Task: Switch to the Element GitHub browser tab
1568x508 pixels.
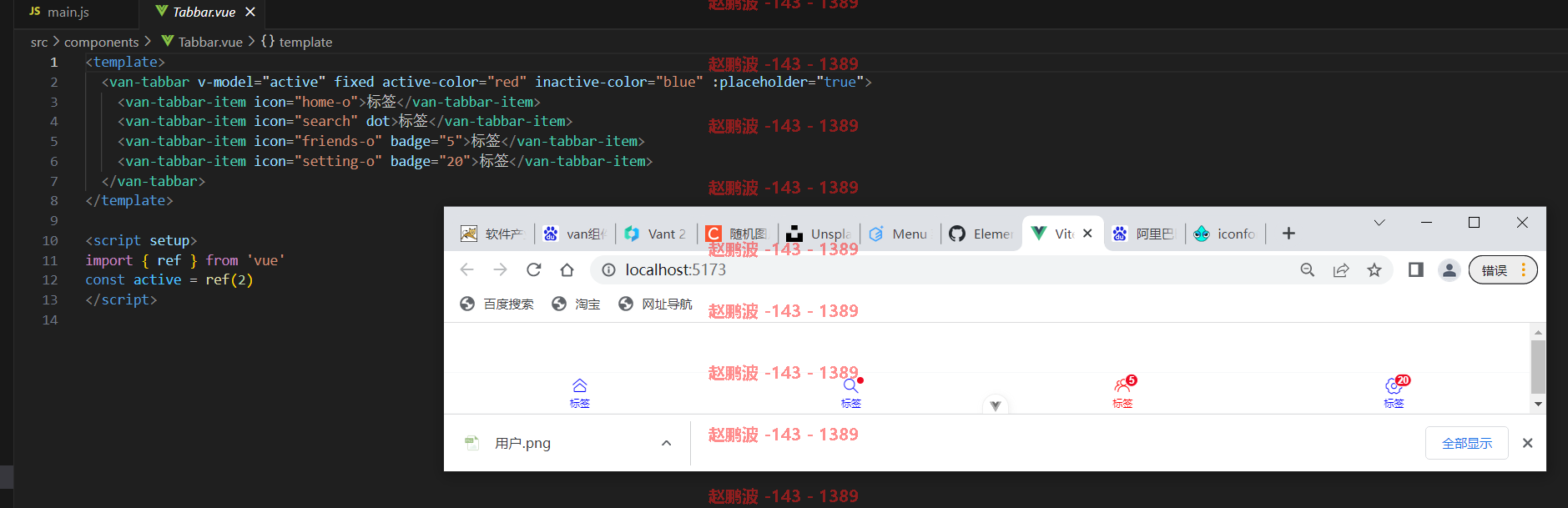Action: pos(981,234)
